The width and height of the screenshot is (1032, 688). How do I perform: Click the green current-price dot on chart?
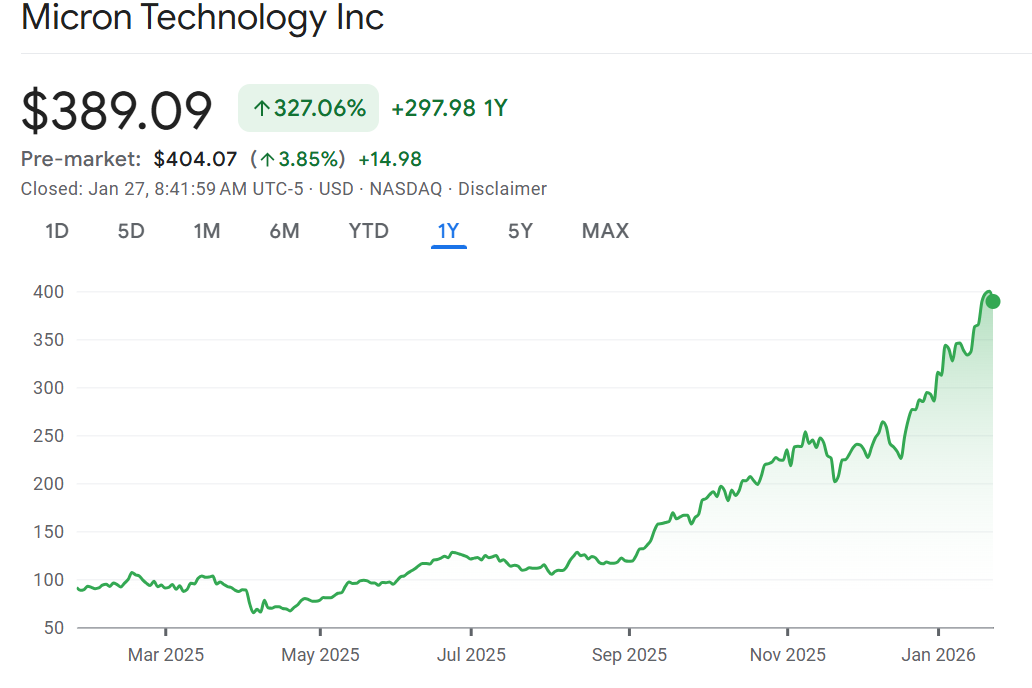tap(993, 301)
